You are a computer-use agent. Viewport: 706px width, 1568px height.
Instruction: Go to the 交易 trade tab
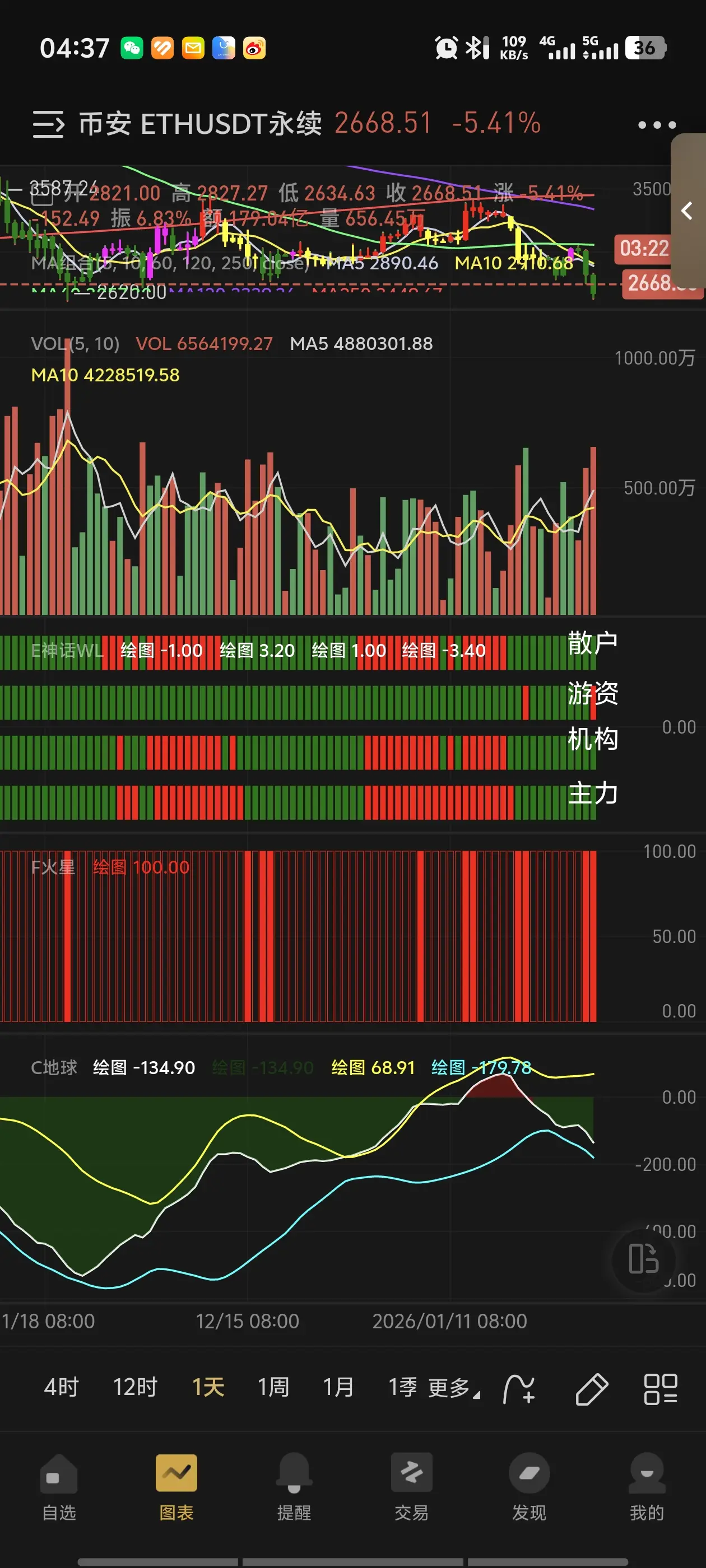click(x=412, y=1487)
